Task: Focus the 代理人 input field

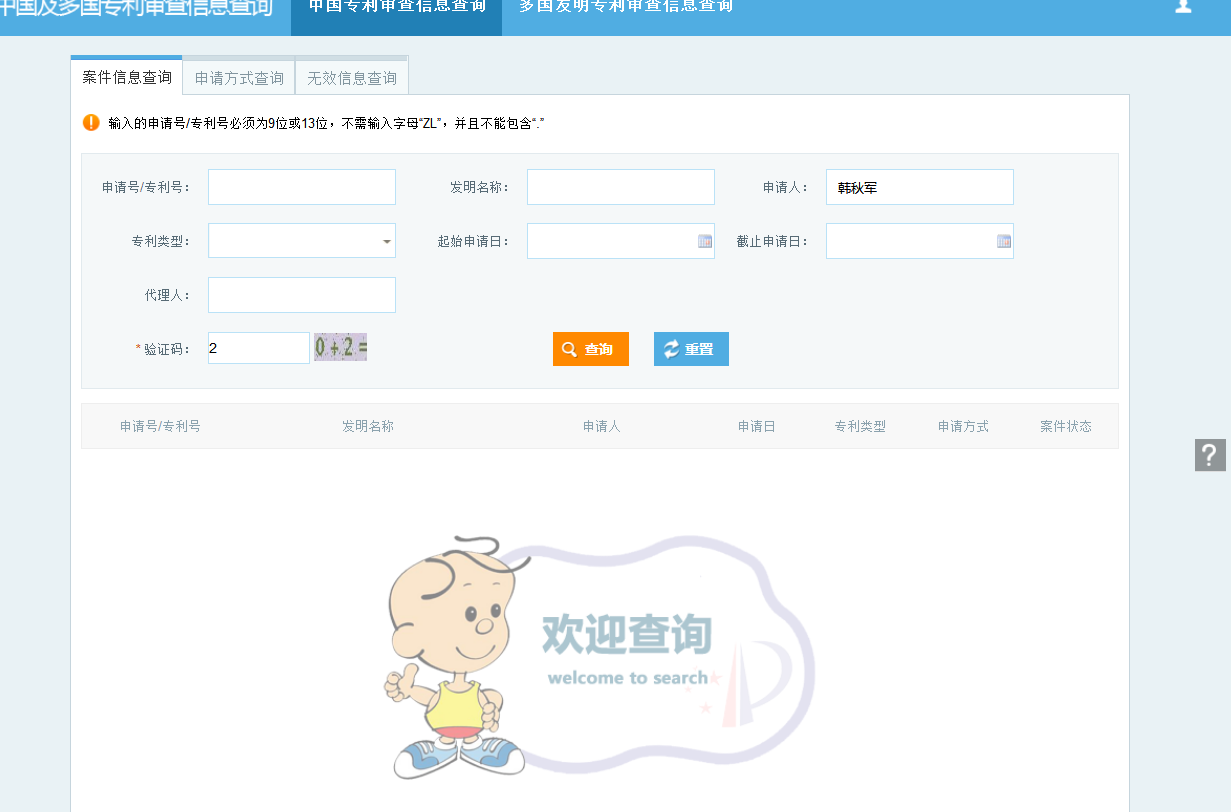Action: 301,295
